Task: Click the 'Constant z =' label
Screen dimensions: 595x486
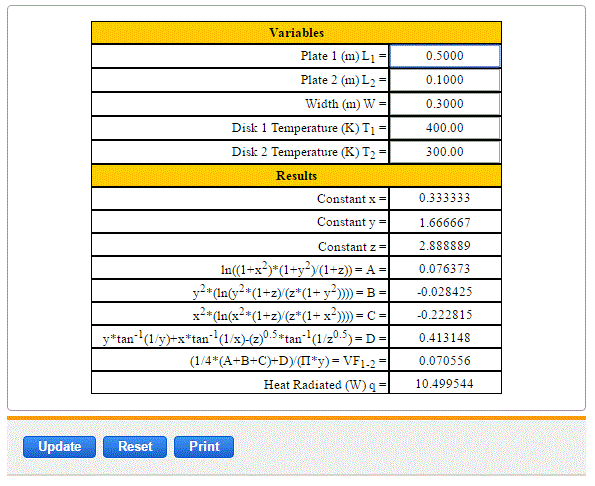Action: pos(352,247)
